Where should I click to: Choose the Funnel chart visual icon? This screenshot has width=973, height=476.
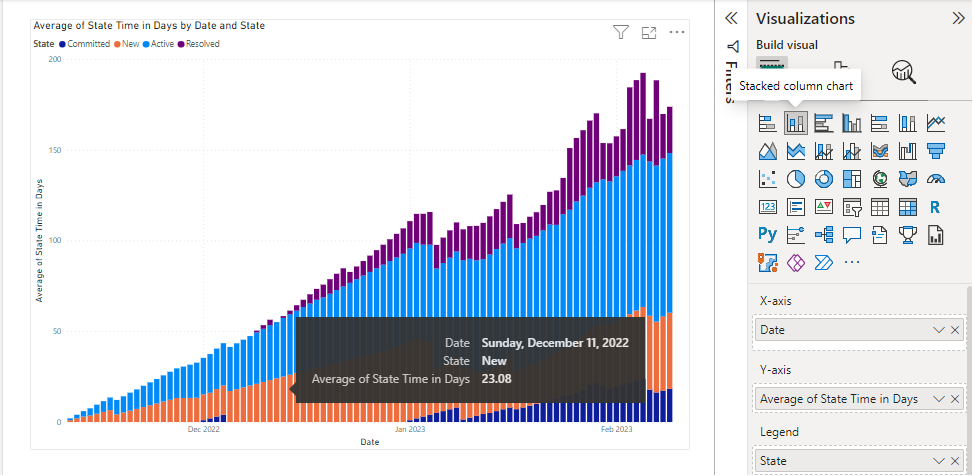point(936,151)
